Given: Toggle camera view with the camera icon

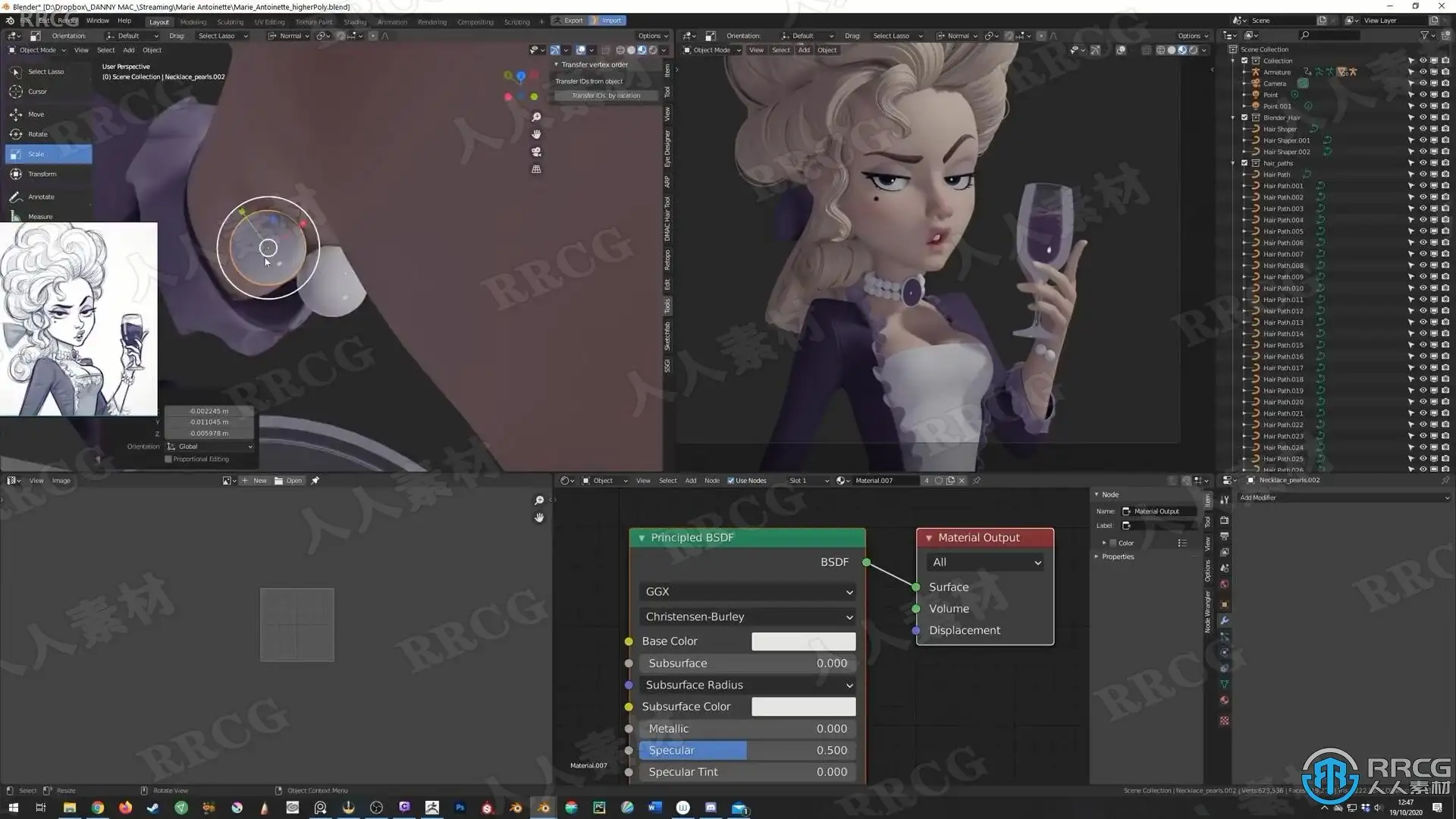Looking at the screenshot, I should coord(536,152).
